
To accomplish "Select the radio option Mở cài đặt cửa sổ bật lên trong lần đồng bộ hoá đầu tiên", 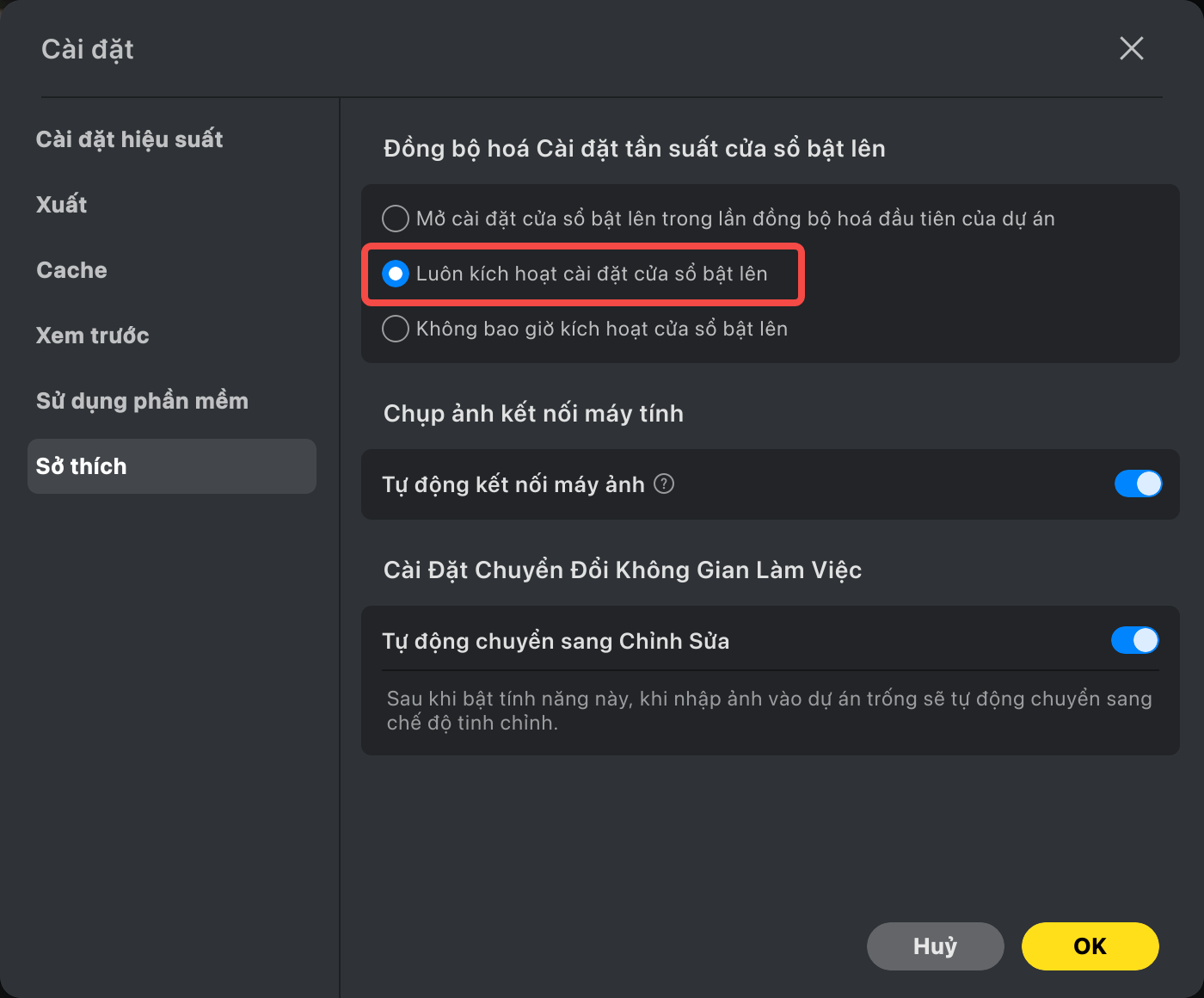I will [395, 219].
